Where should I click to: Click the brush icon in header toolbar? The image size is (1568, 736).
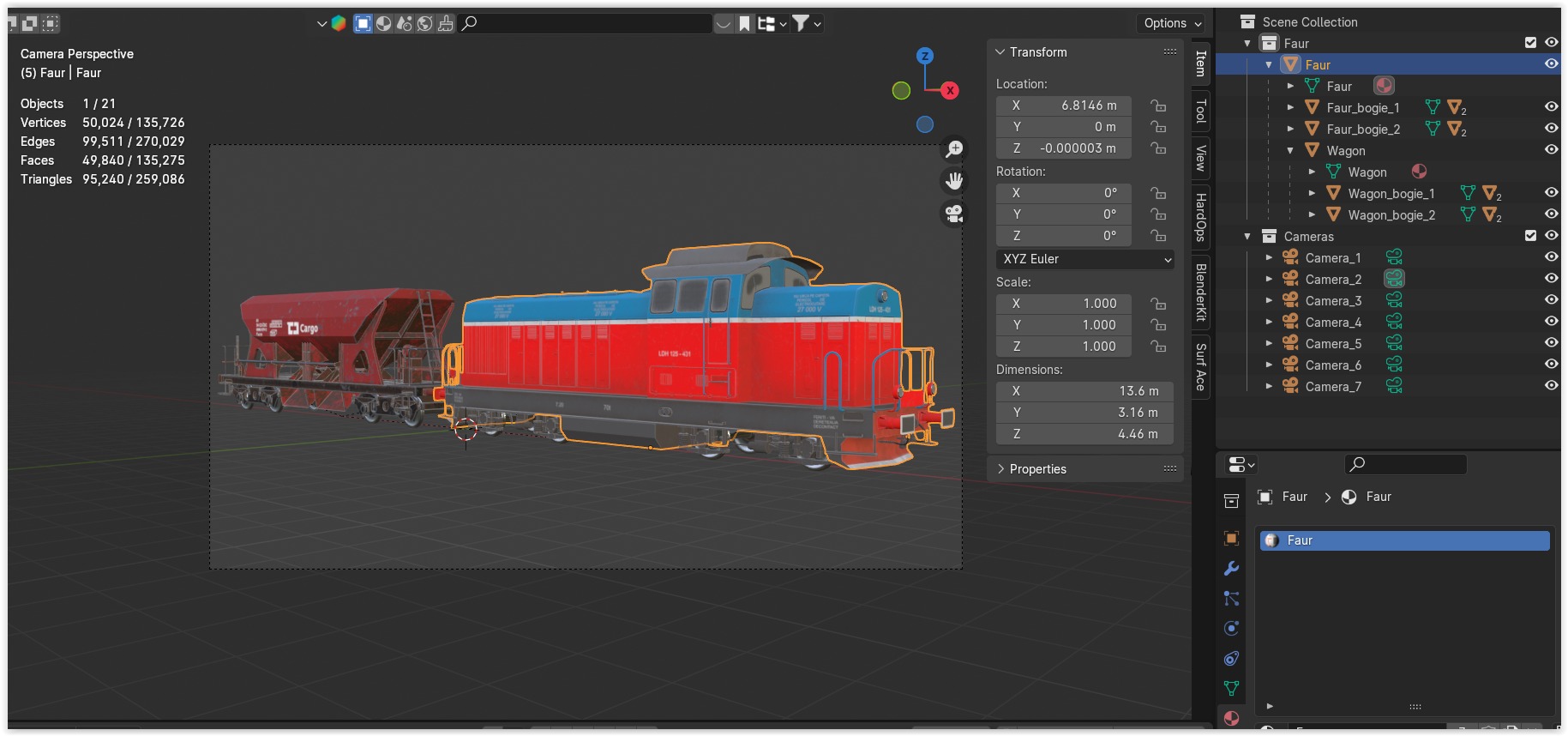coord(445,23)
